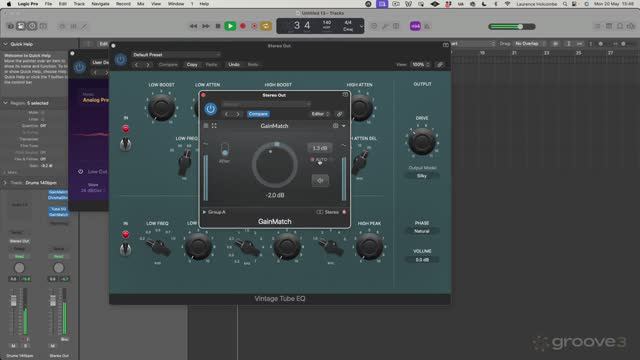Open the Library button in control bar

pyautogui.click(x=10, y=26)
